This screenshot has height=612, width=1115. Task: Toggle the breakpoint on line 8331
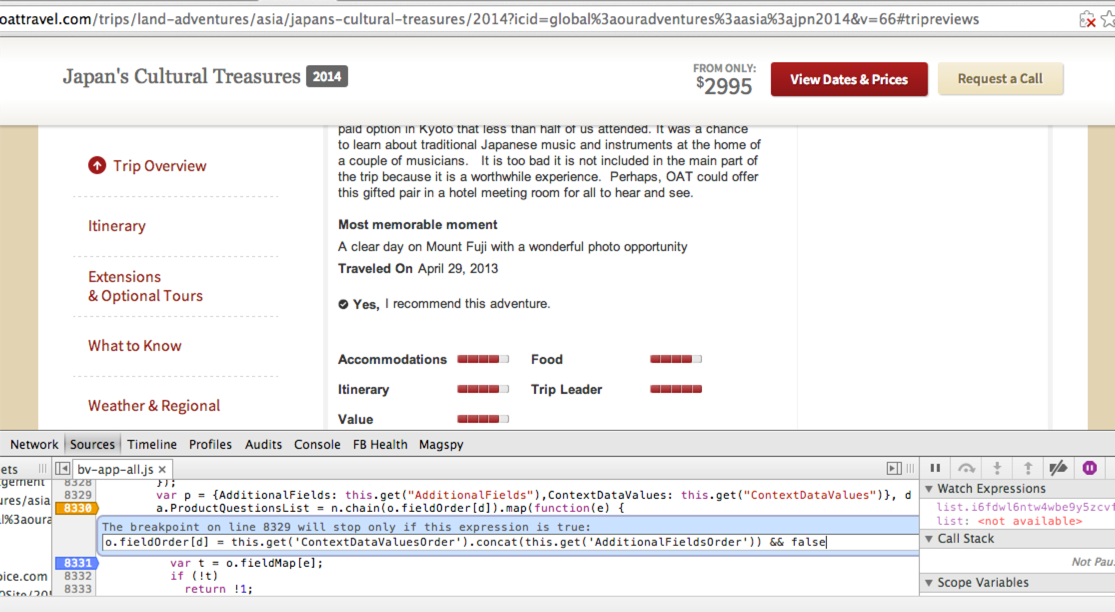point(76,563)
